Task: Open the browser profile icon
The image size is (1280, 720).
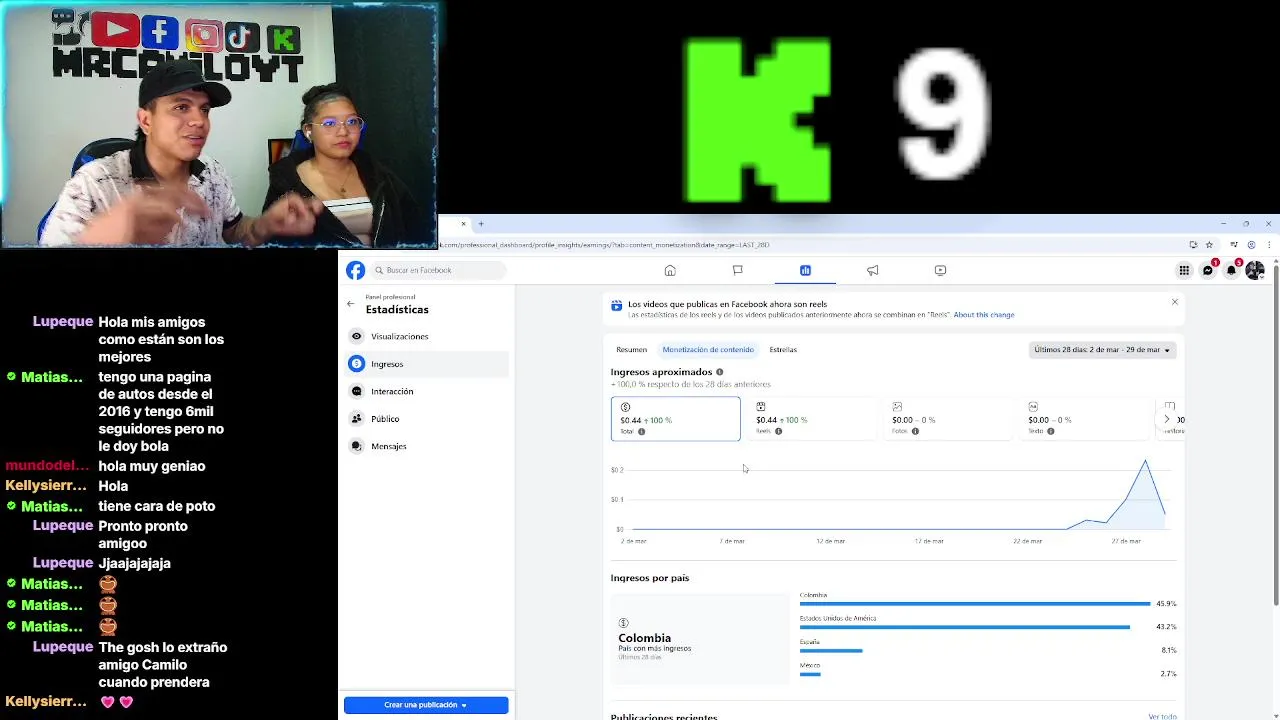Action: [1251, 245]
